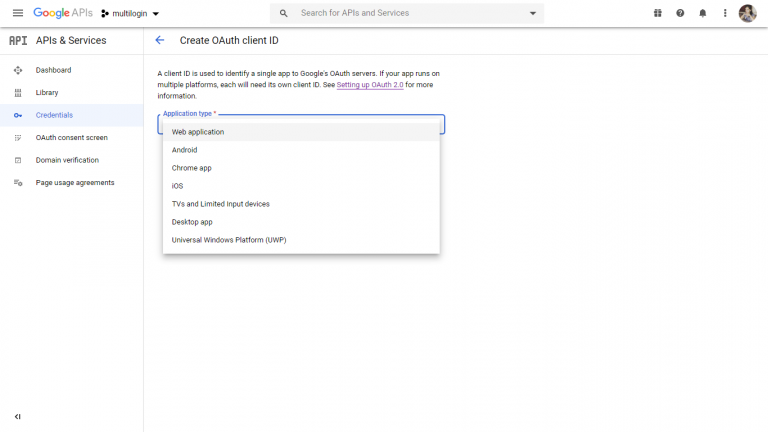This screenshot has width=768, height=432.
Task: Click the Google APIs logo
Action: click(63, 13)
